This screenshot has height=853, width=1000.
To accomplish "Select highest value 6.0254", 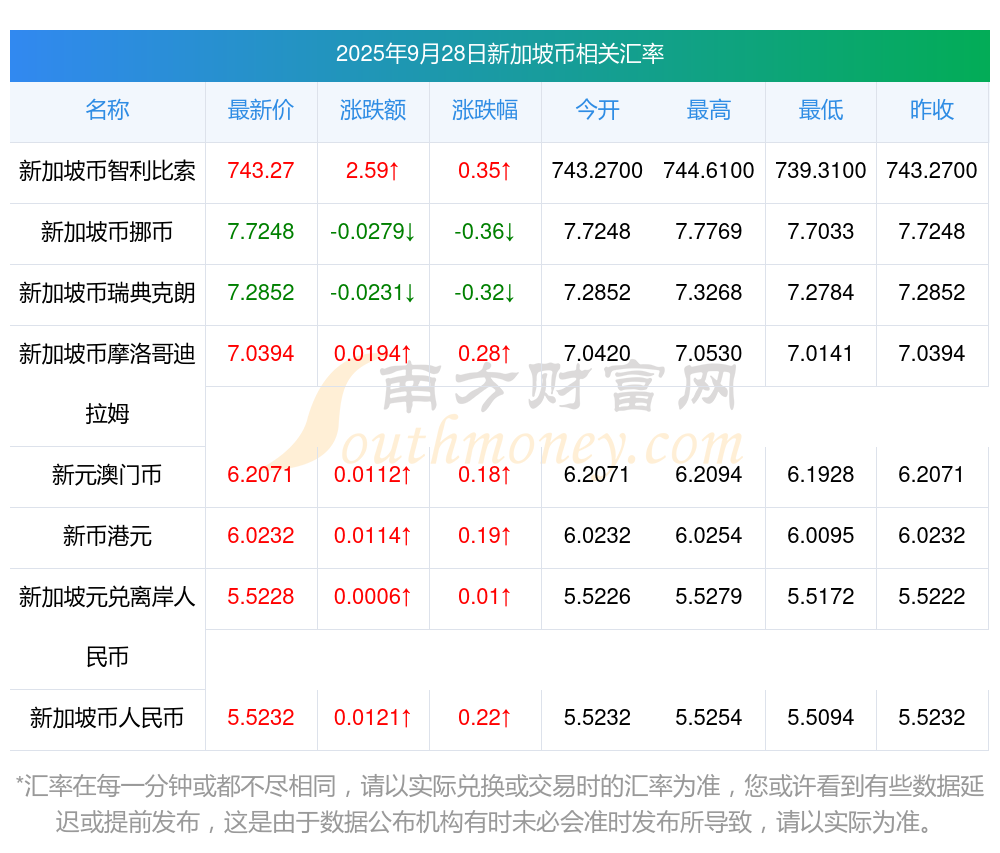I will [x=709, y=536].
